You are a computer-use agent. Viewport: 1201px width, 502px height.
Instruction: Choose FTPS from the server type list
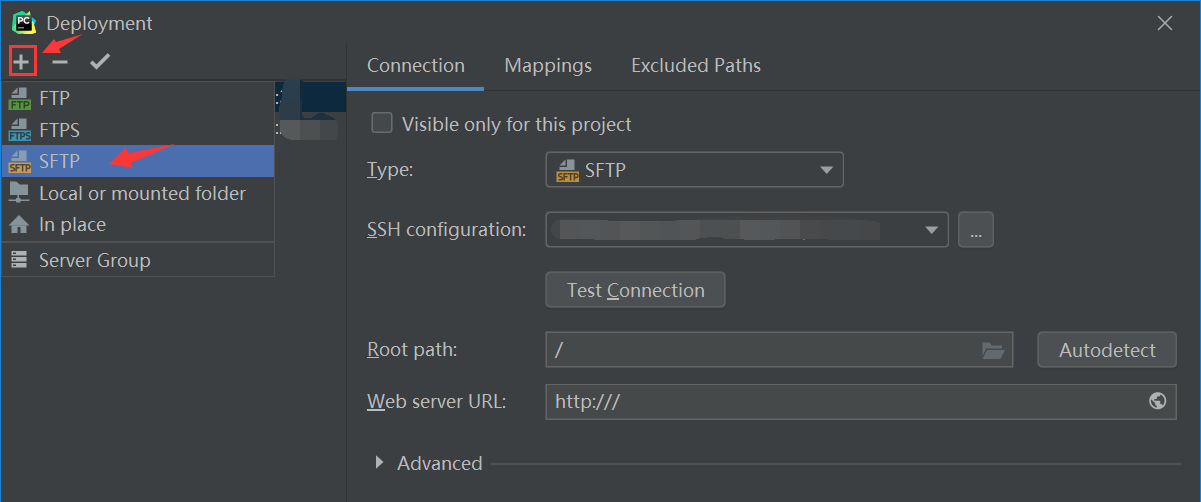137,130
